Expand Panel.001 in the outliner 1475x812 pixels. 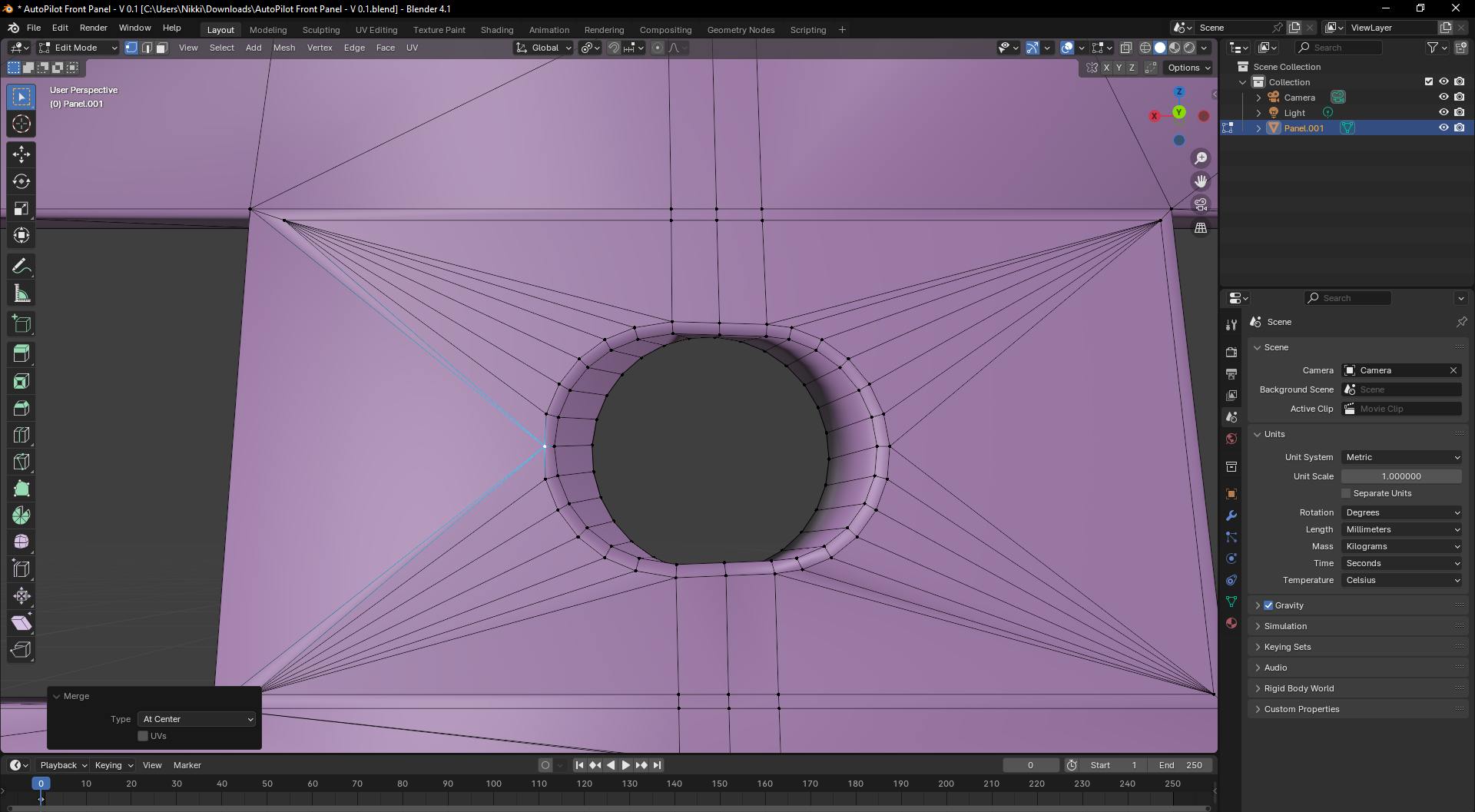(x=1258, y=128)
